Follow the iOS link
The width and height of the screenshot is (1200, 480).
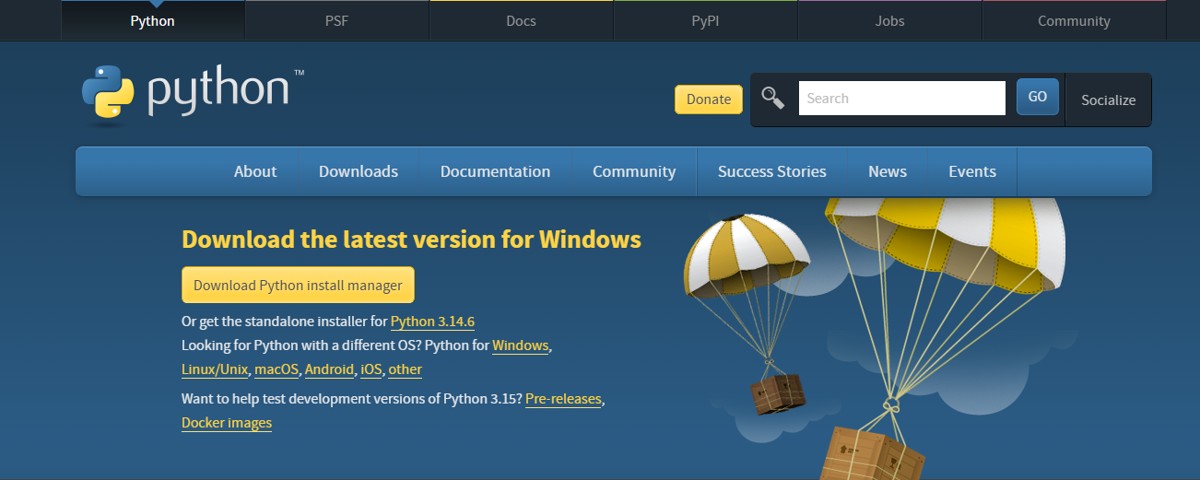click(x=371, y=370)
